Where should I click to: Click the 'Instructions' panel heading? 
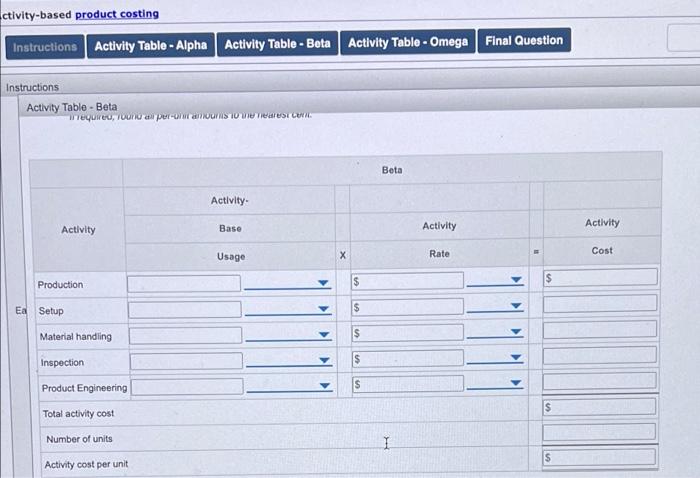click(32, 87)
